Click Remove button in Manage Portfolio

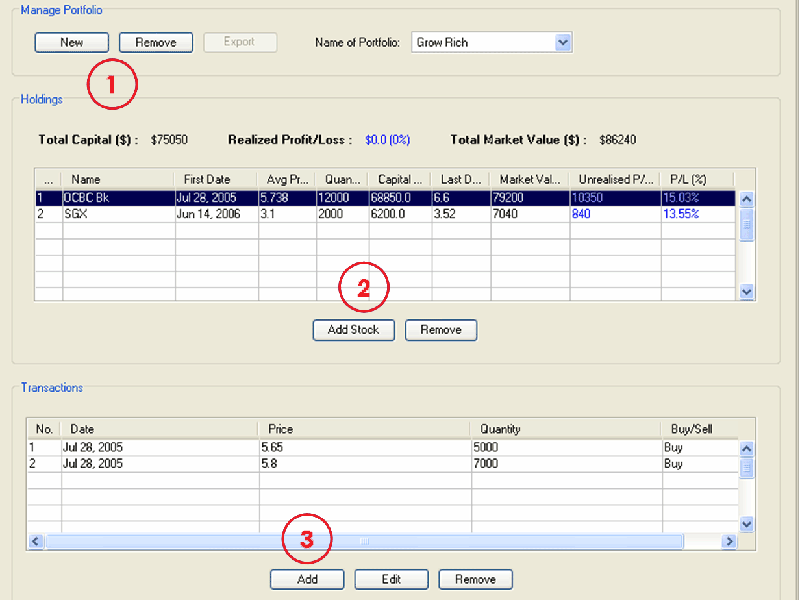pyautogui.click(x=155, y=42)
